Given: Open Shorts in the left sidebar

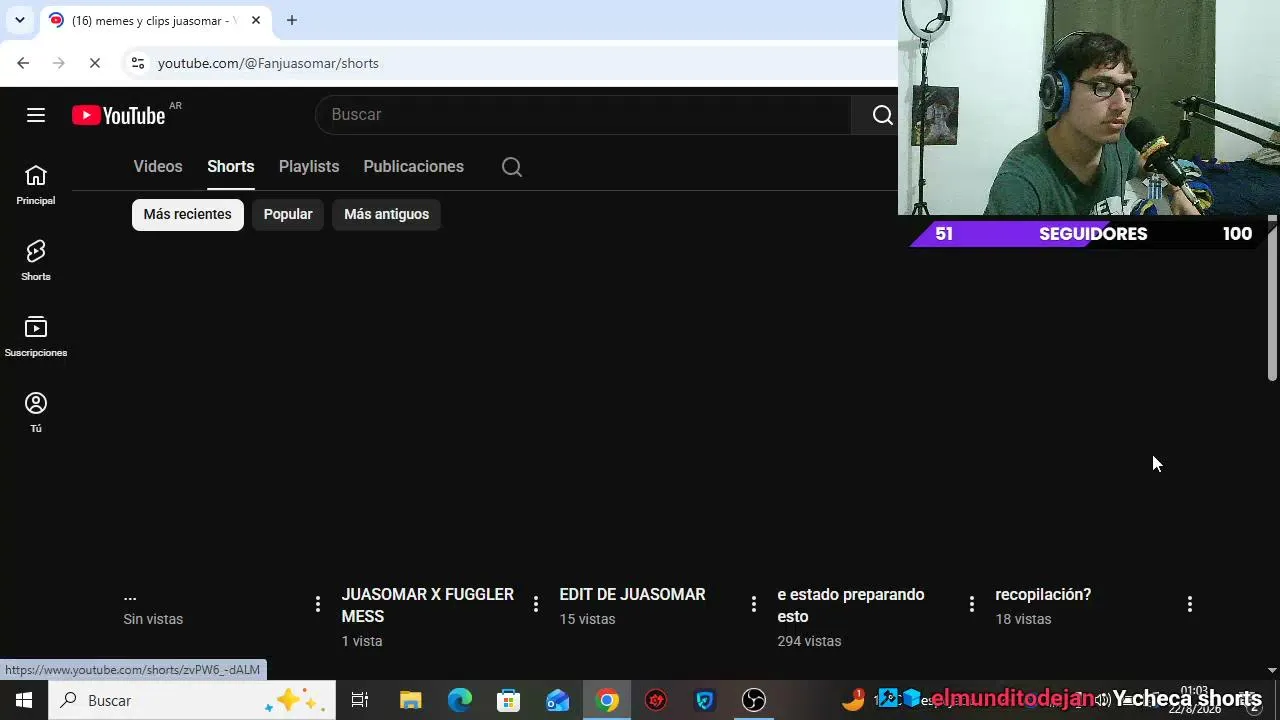Looking at the screenshot, I should tap(36, 261).
